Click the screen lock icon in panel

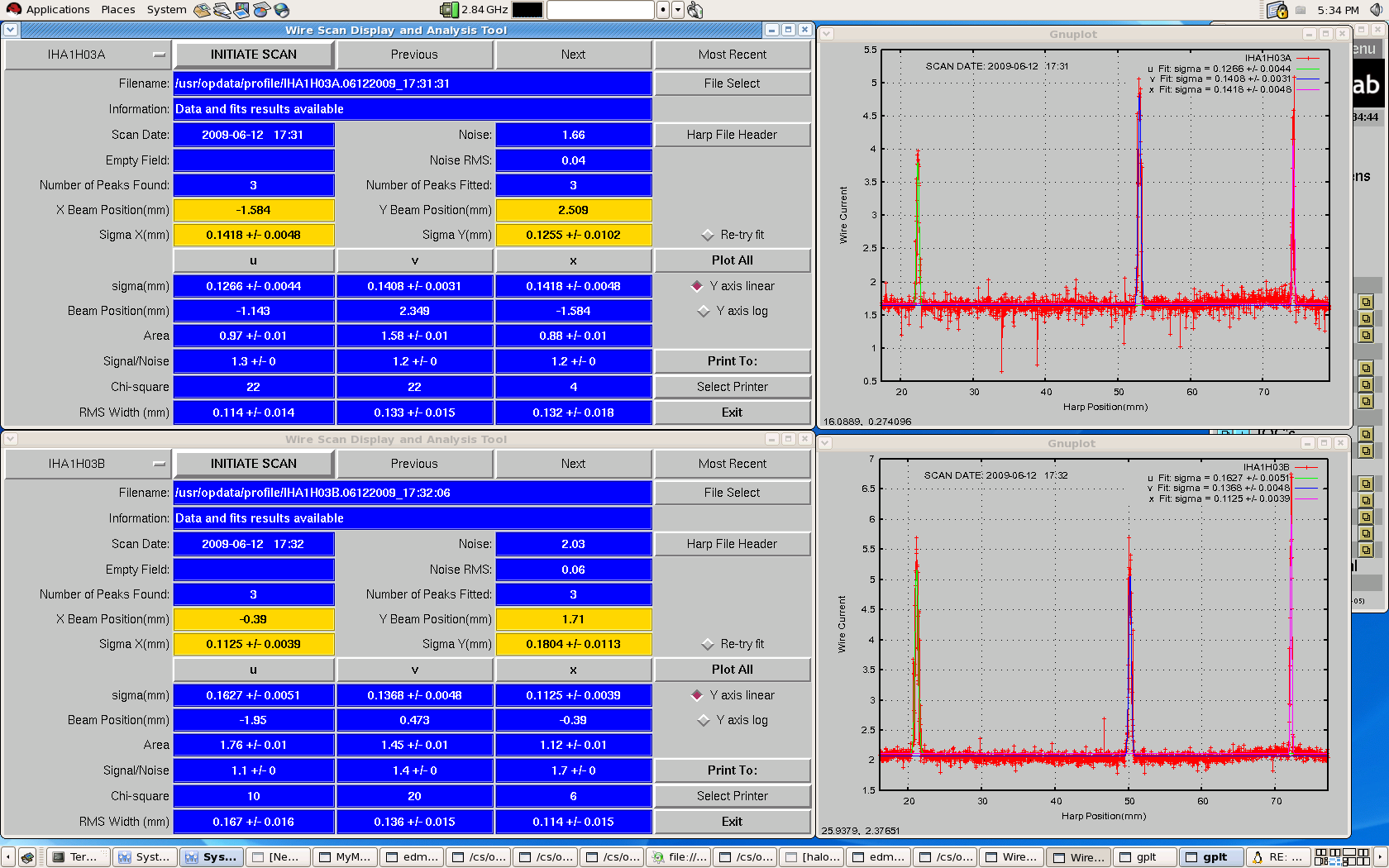point(1277,10)
